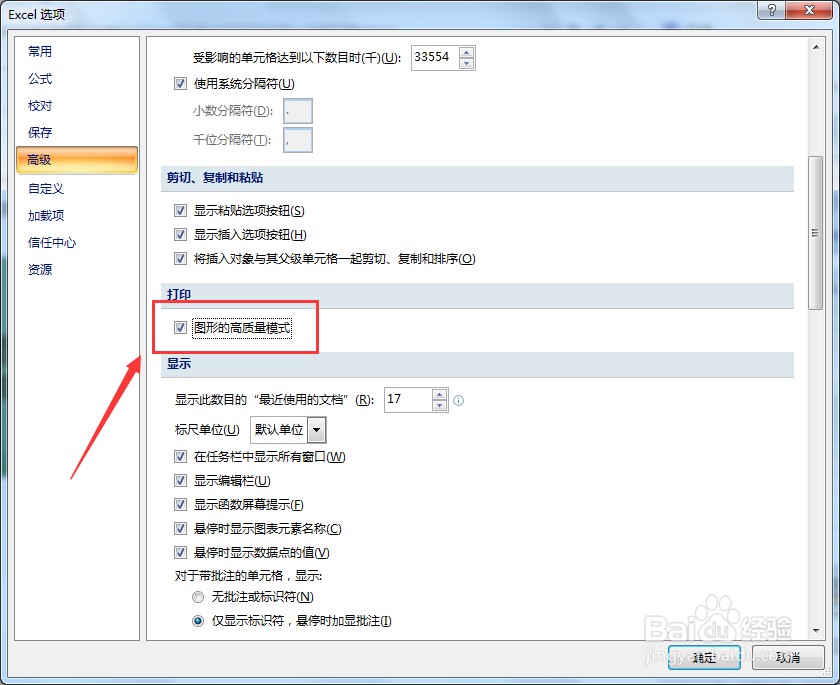Click the 确定 button
Screen dimensions: 840x685
704,657
